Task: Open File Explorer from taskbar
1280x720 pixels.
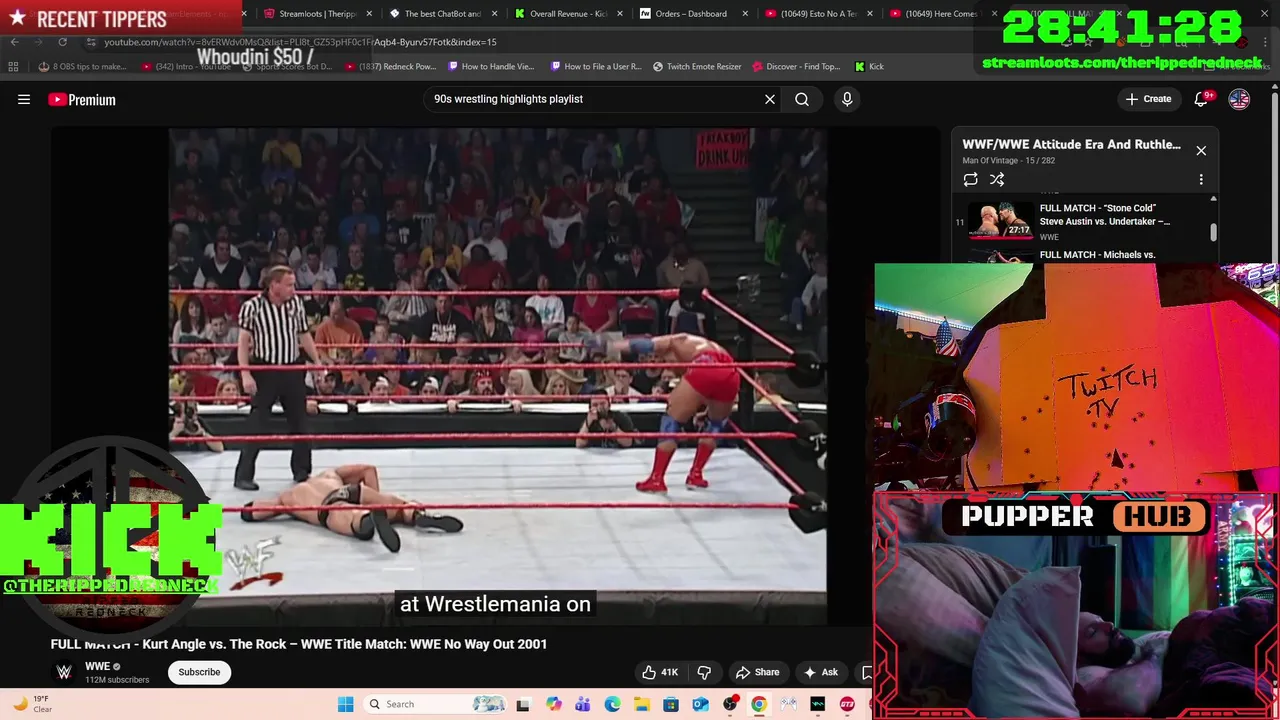Action: (x=641, y=704)
